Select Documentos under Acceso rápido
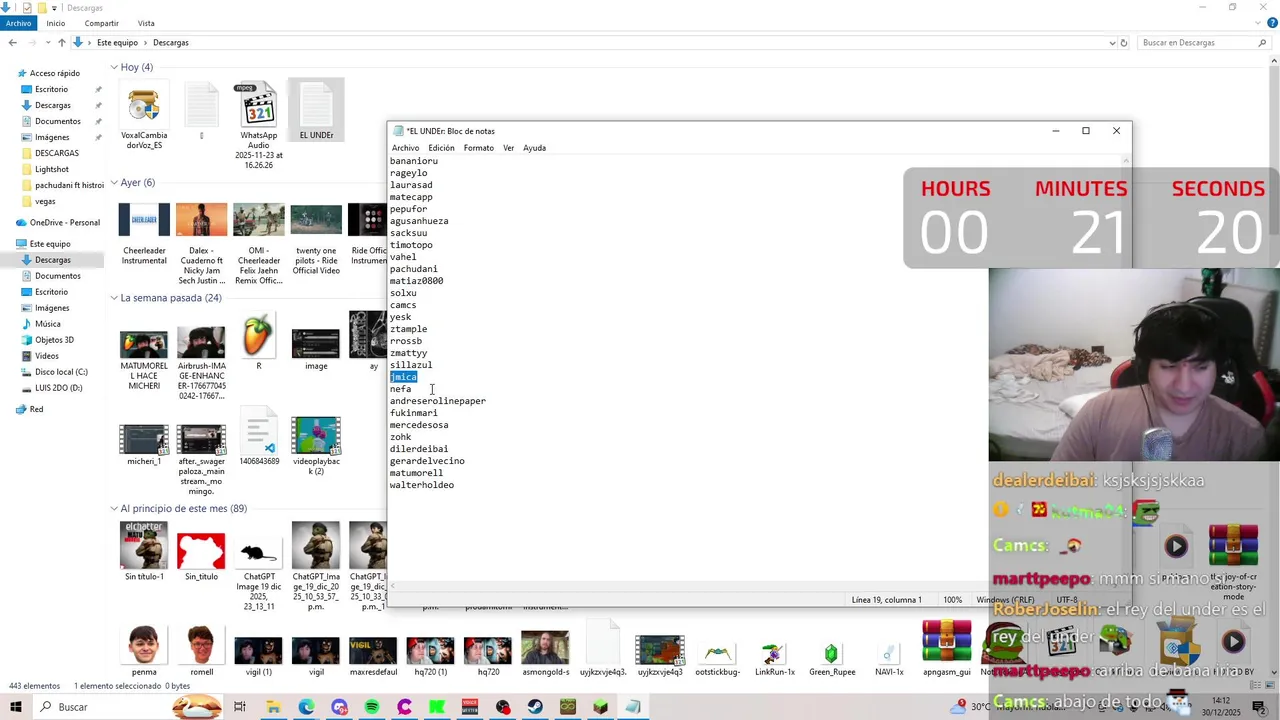1280x720 pixels. (57, 121)
